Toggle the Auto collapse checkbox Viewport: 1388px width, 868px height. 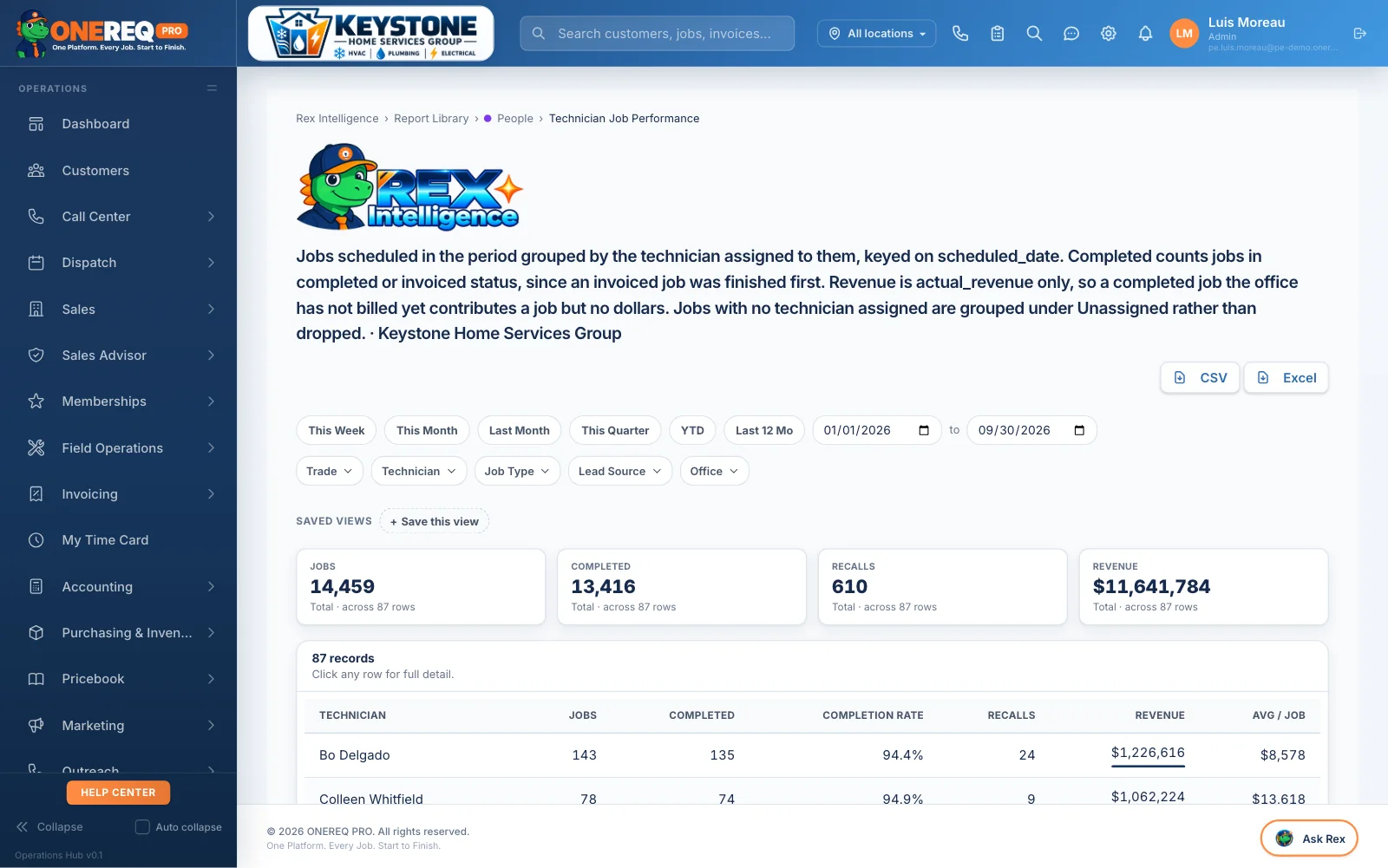142,827
